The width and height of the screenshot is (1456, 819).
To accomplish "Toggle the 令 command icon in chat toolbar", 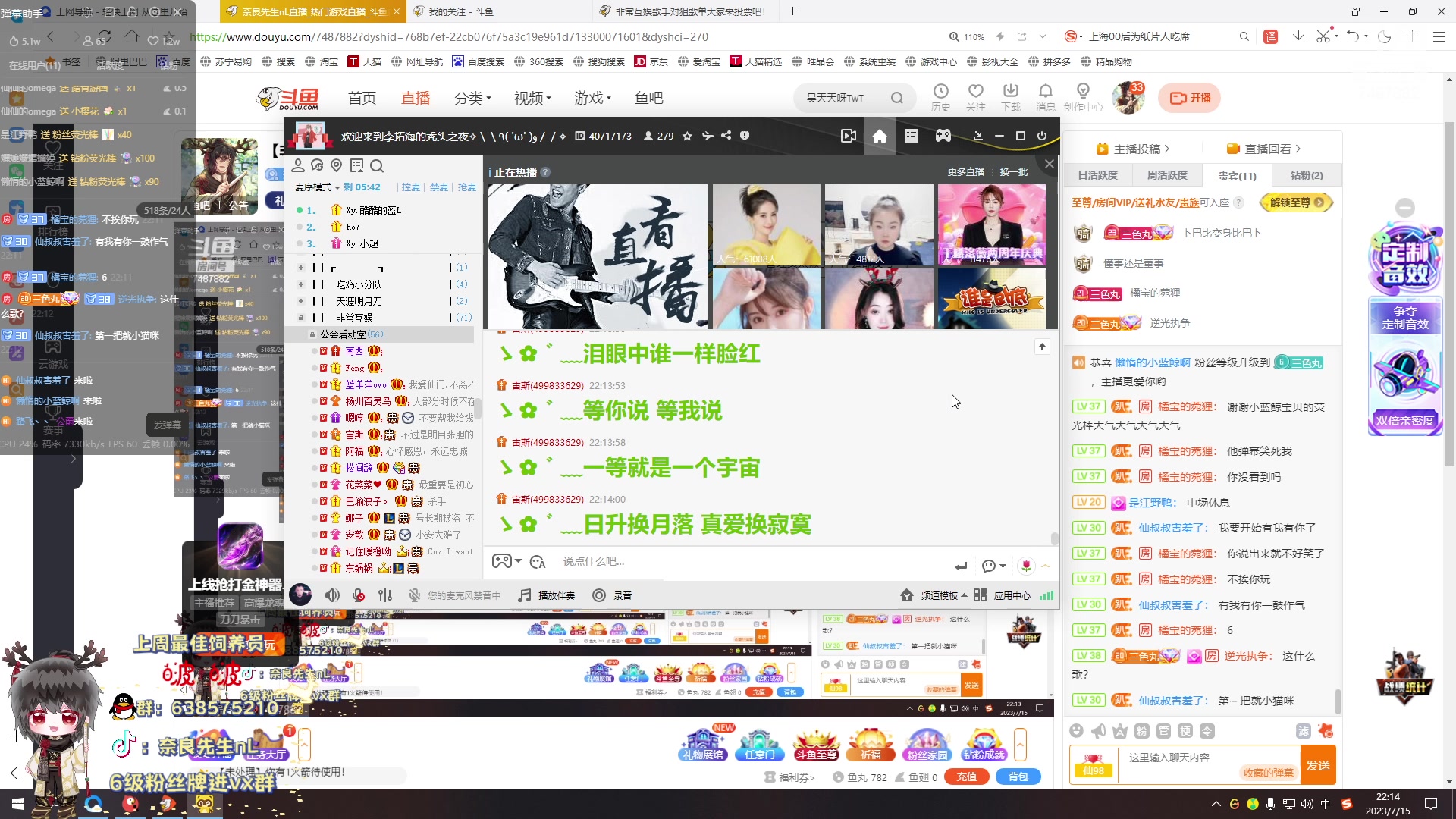I will coord(1207,730).
